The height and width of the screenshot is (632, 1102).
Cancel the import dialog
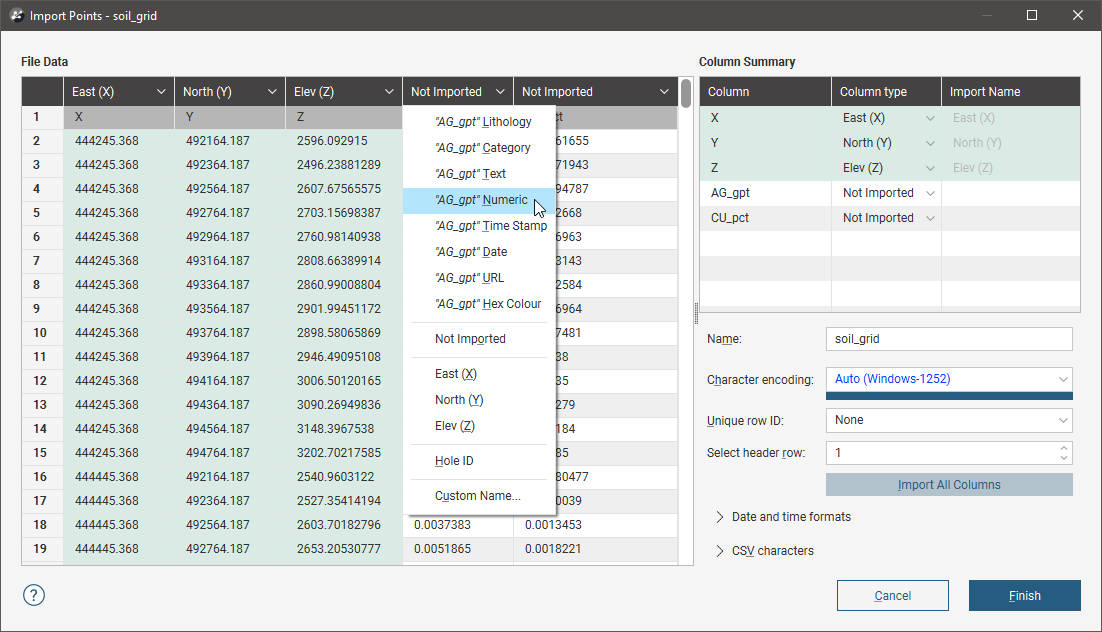point(892,596)
